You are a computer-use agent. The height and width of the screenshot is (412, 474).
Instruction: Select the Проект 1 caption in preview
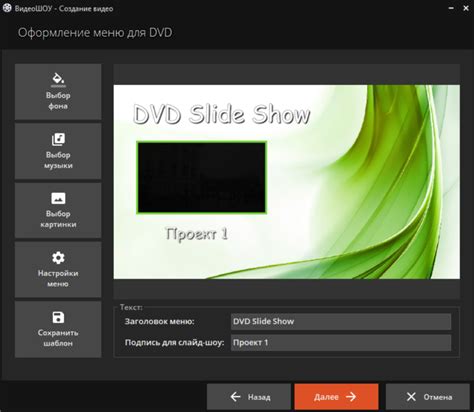pyautogui.click(x=197, y=234)
